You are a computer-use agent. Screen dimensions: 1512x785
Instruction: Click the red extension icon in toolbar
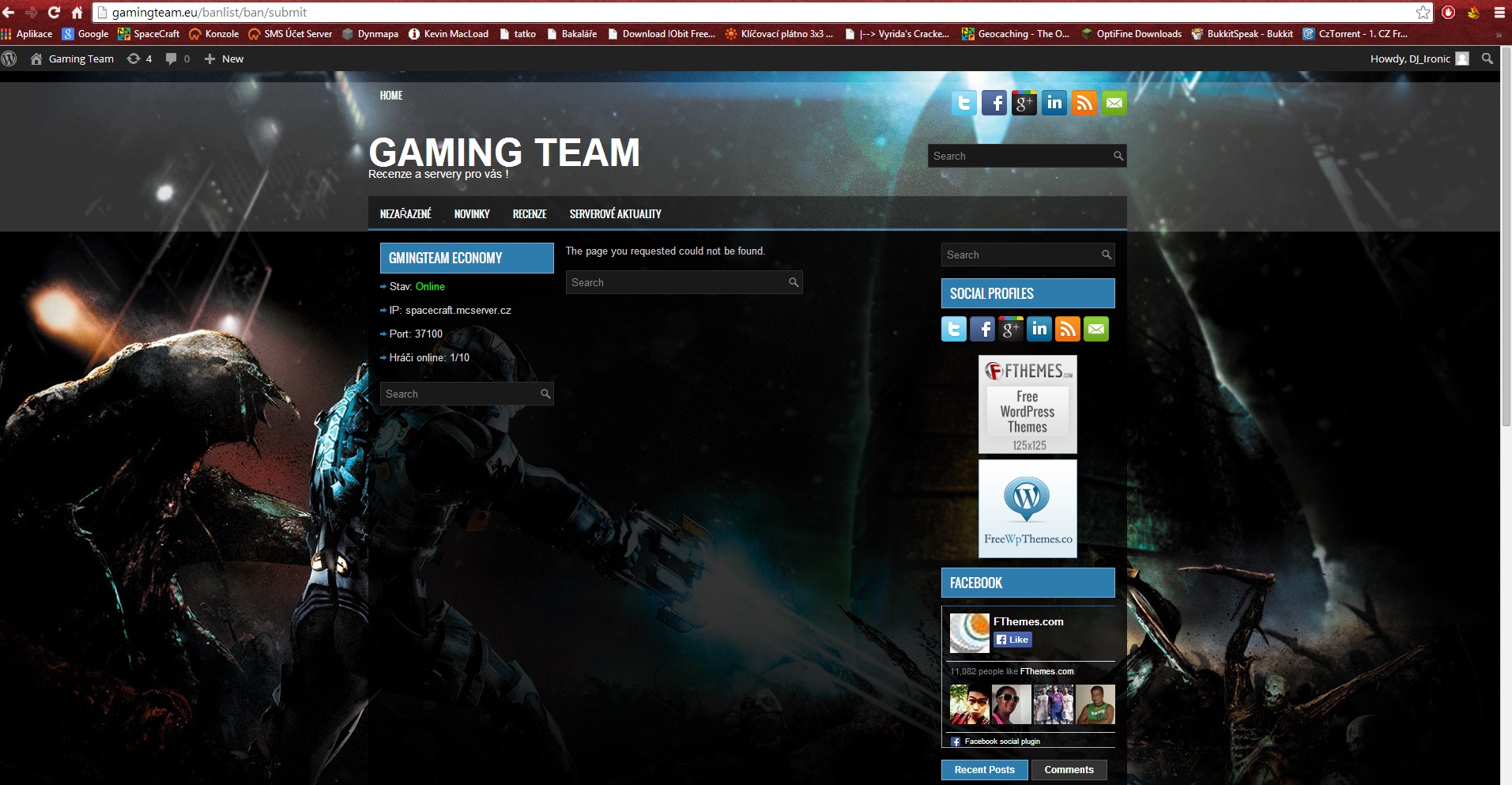(1448, 12)
